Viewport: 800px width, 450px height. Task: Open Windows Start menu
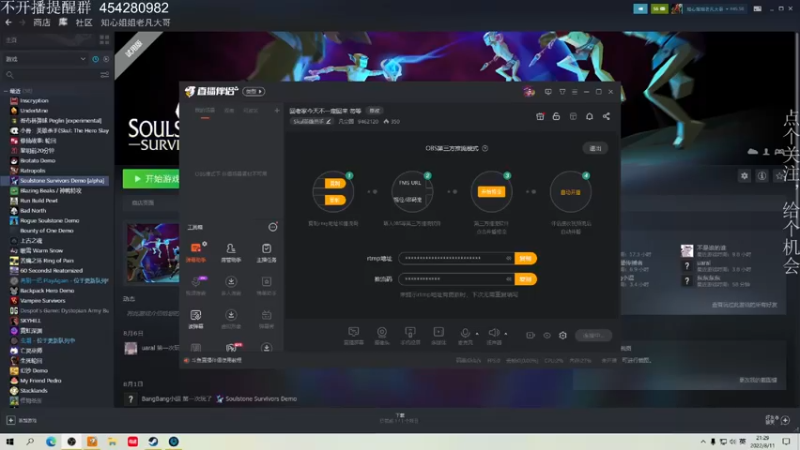click(10, 442)
